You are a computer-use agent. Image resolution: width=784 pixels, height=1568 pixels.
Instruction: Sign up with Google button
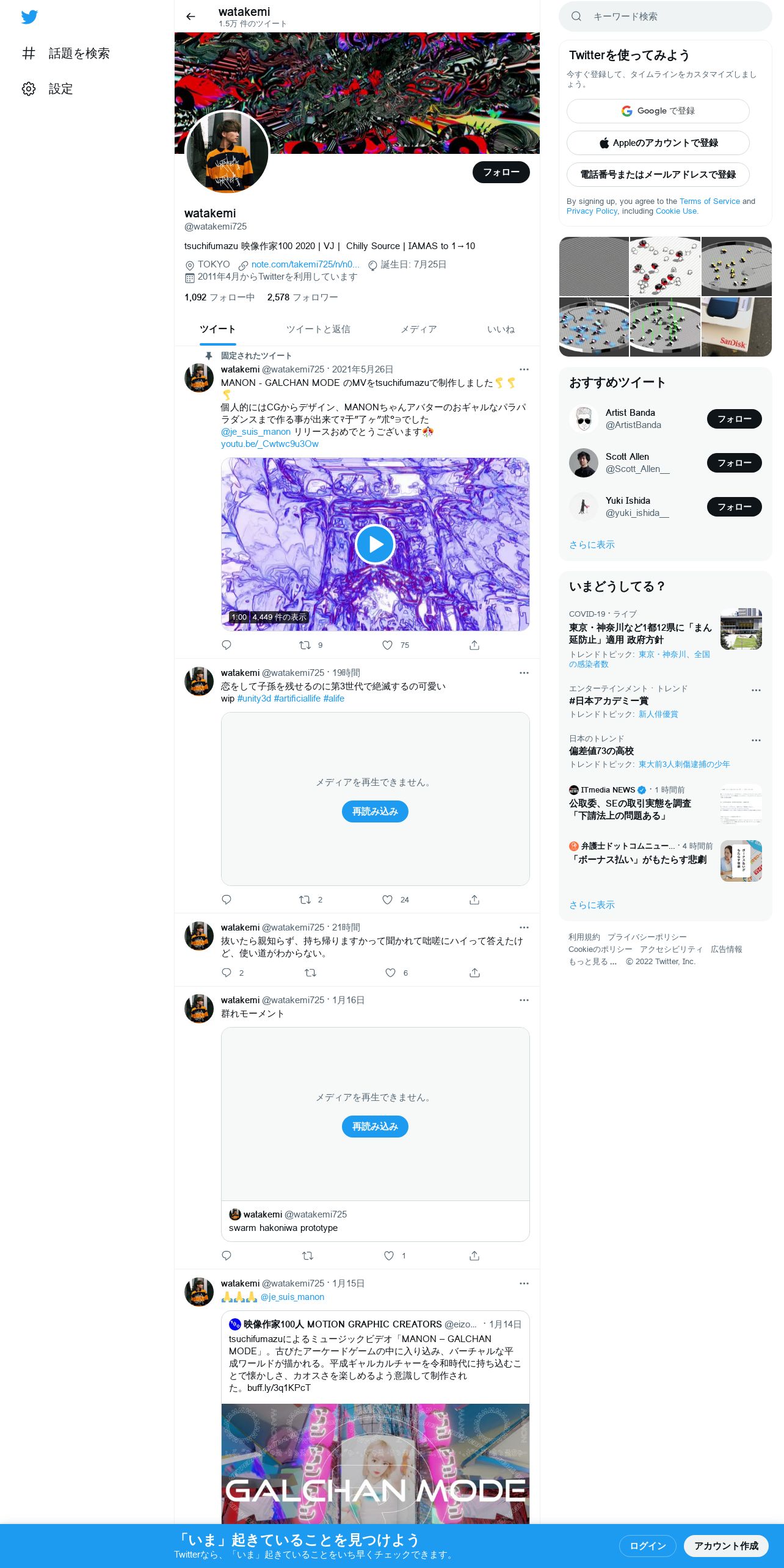(x=658, y=111)
